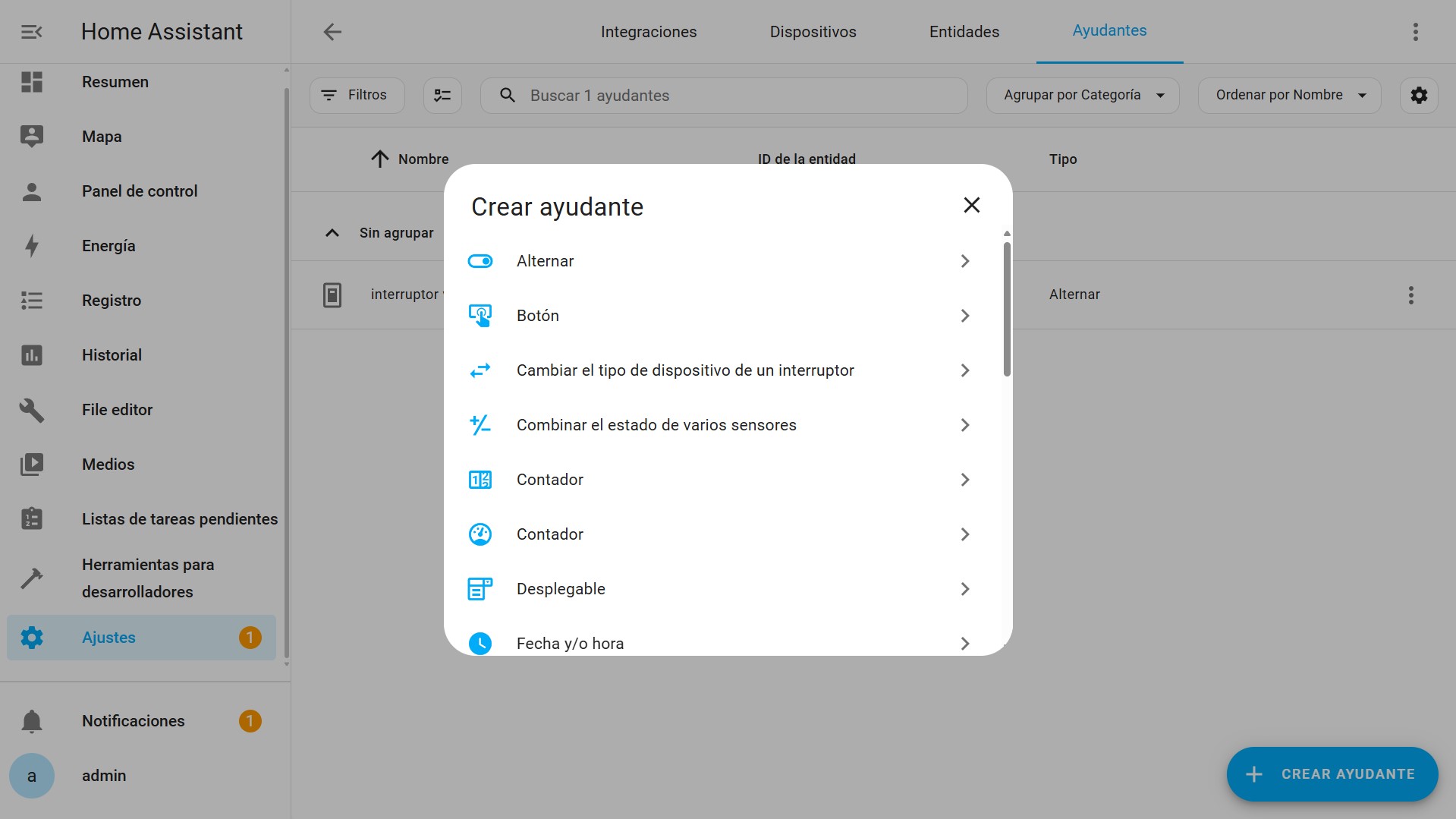
Task: Switch to the Dispositivos tab
Action: pos(812,31)
